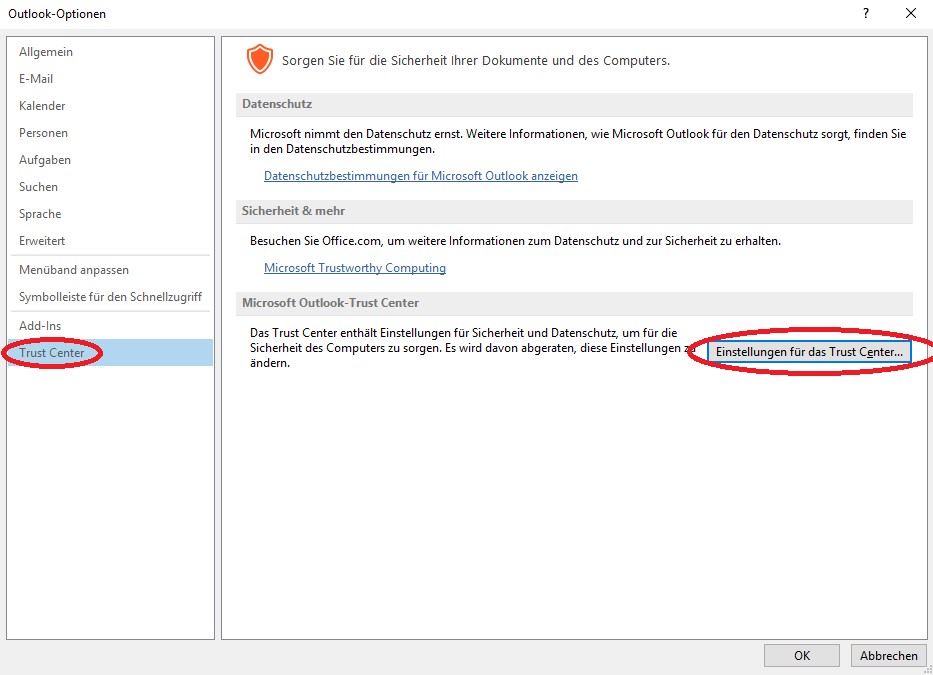Click the question mark help icon
The width and height of the screenshot is (933, 675).
(x=865, y=13)
